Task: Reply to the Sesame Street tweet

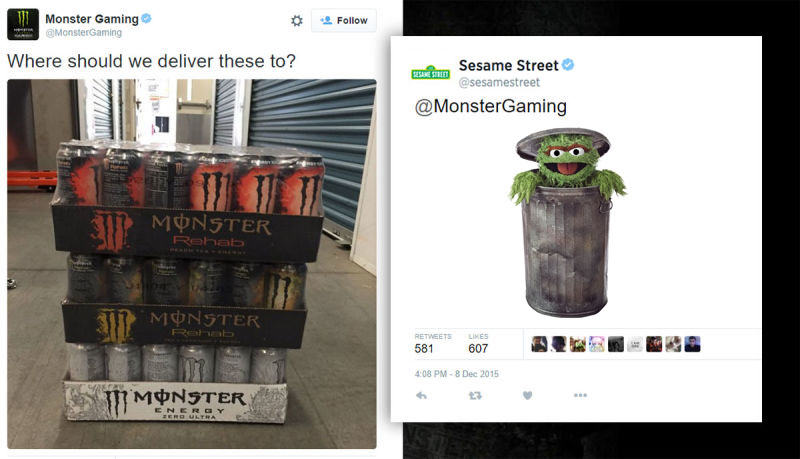Action: pos(421,395)
